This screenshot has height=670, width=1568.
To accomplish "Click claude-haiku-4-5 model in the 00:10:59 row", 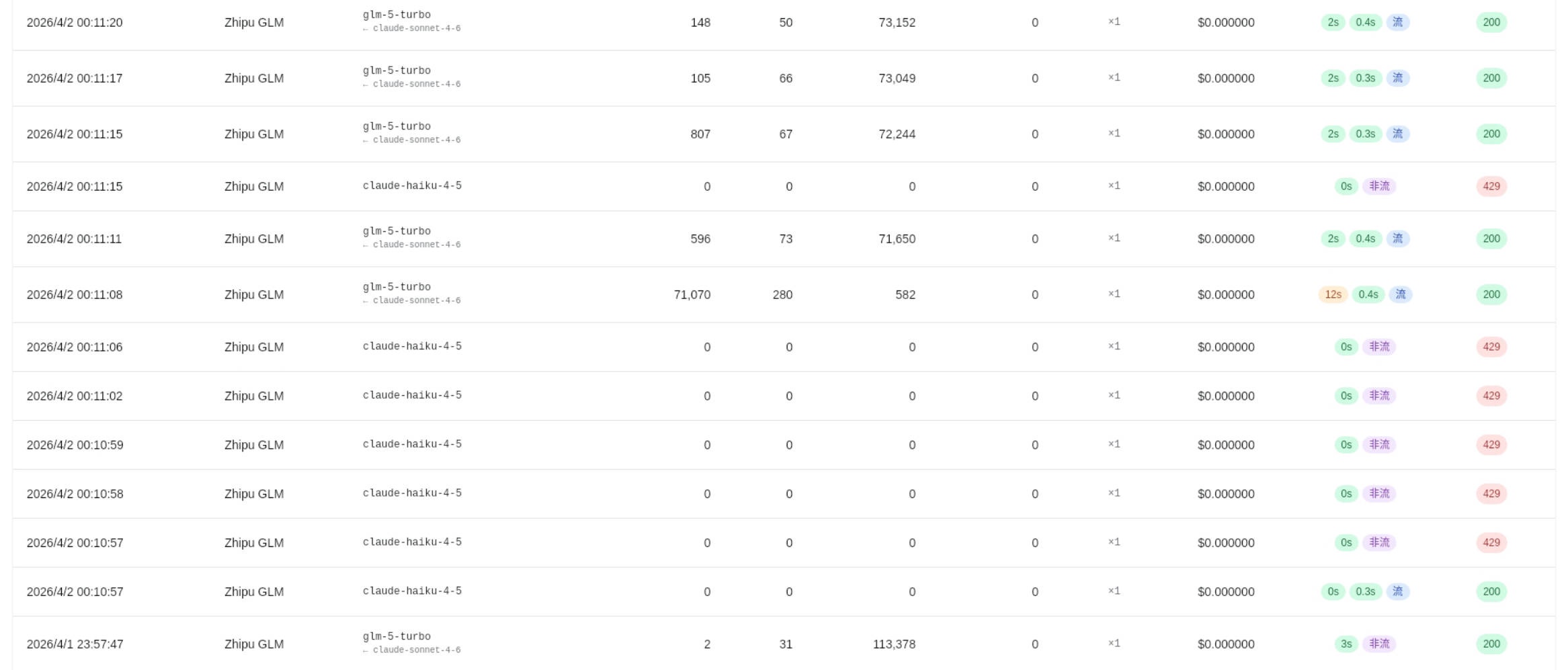I will (x=412, y=444).
